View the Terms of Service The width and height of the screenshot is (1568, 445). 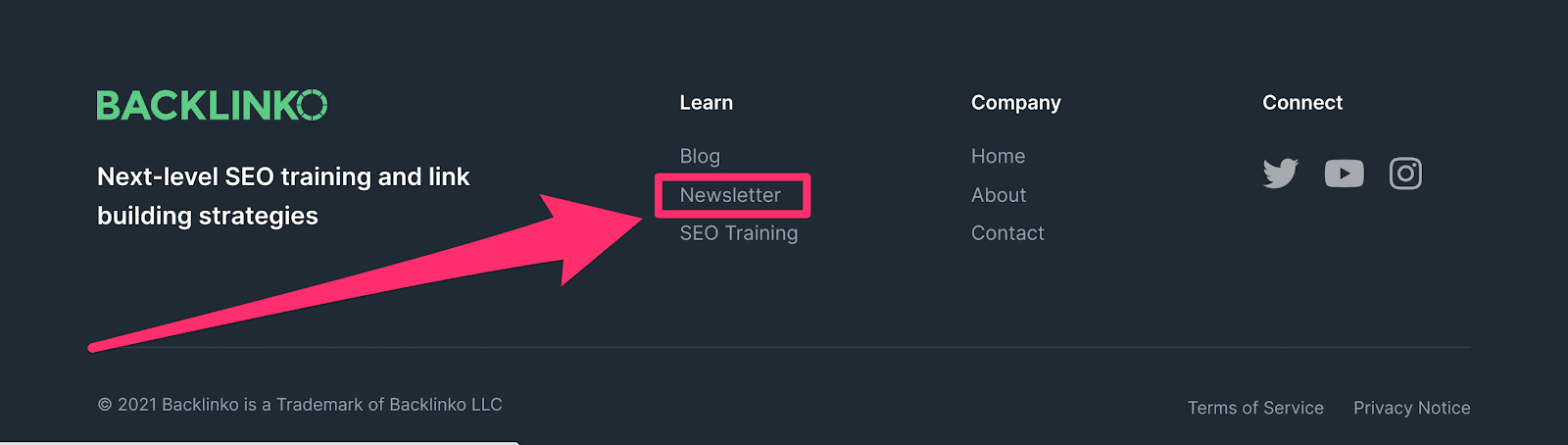tap(1255, 408)
